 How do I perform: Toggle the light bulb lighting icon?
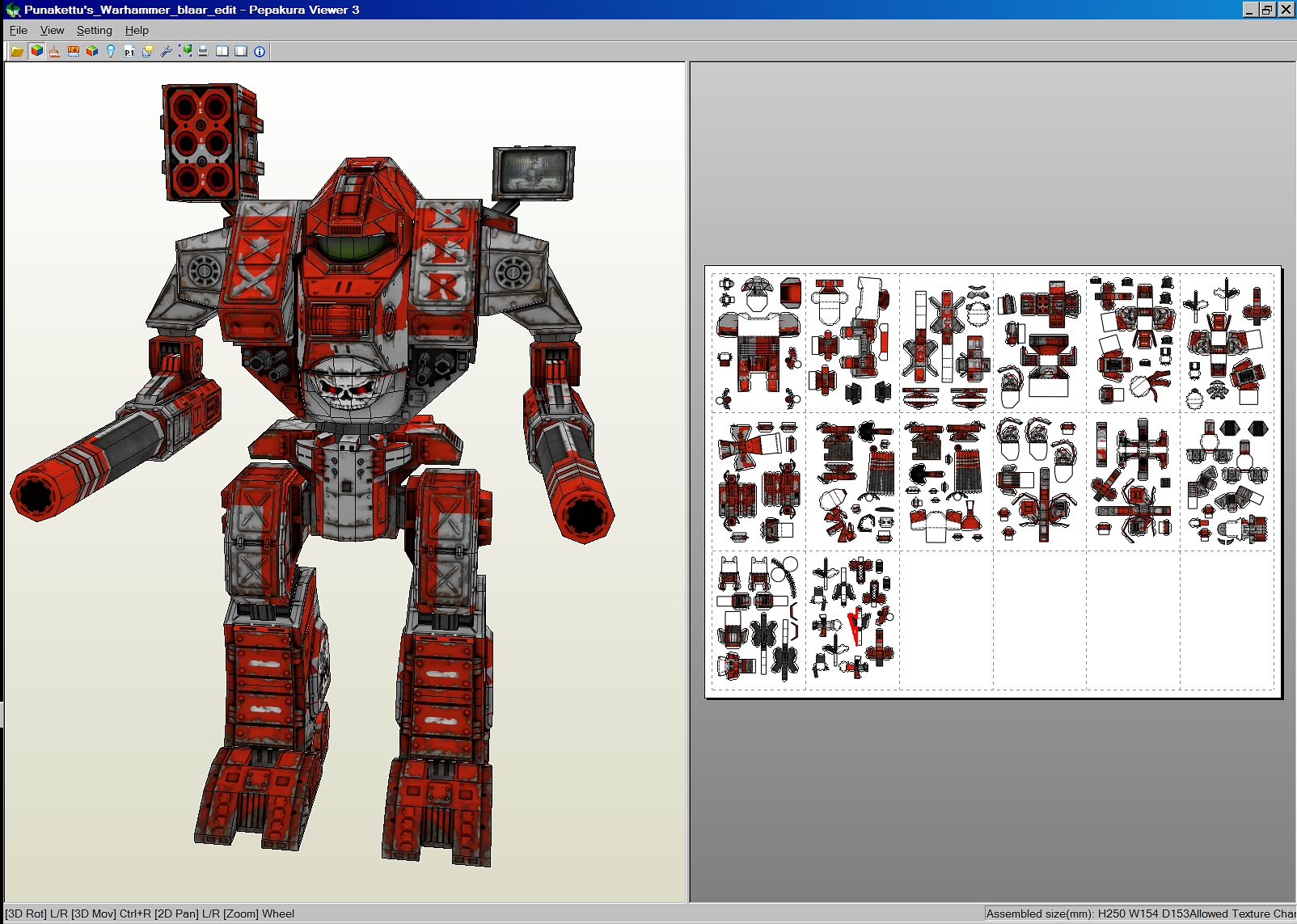click(x=111, y=51)
